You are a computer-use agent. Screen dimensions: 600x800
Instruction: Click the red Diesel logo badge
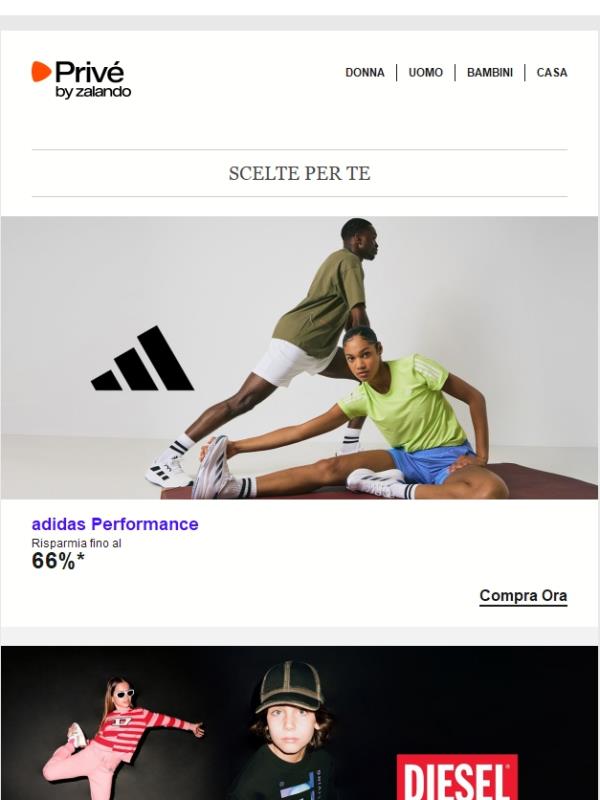pos(457,777)
